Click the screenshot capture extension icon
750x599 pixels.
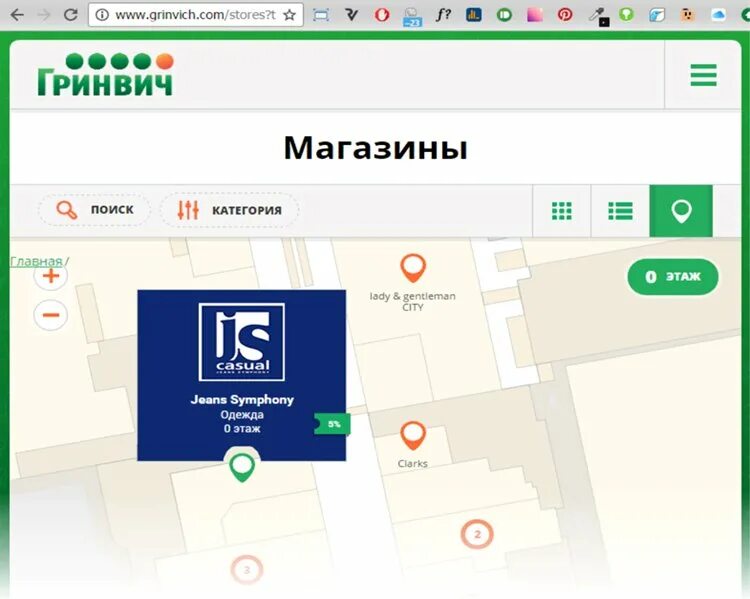coord(321,15)
